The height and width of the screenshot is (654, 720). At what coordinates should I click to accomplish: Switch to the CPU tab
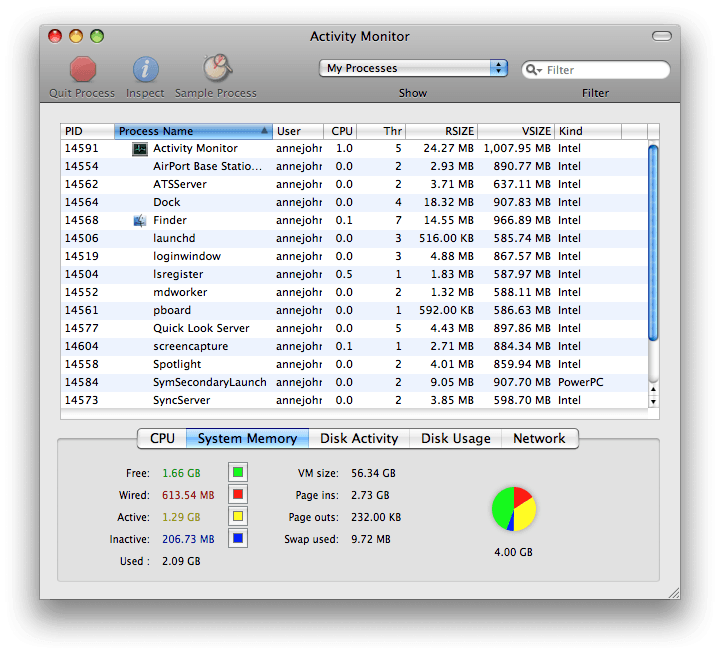[x=162, y=438]
